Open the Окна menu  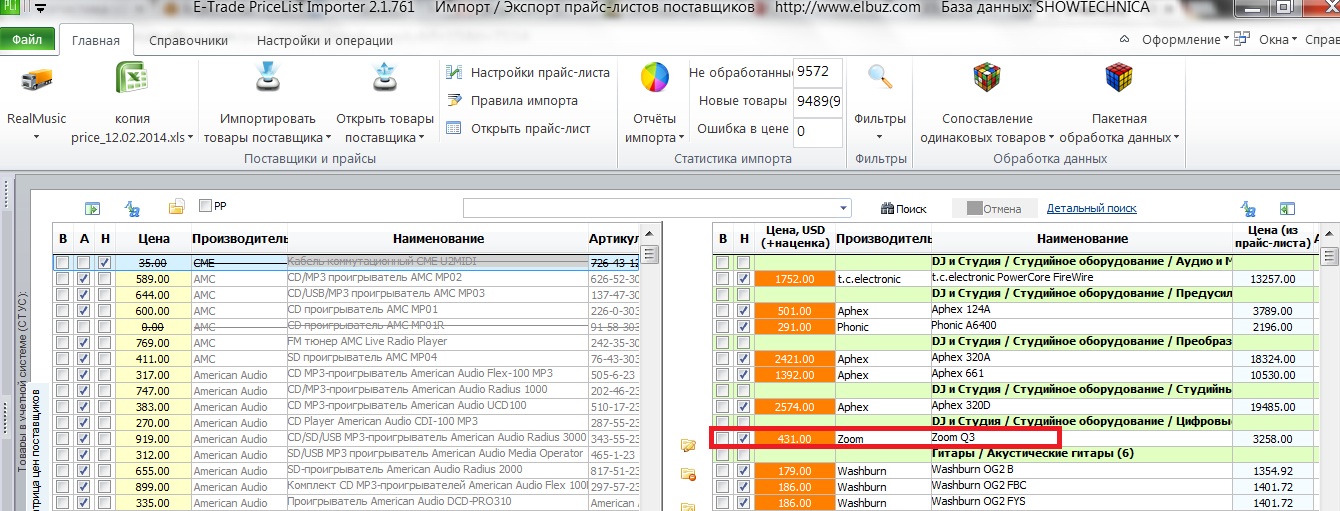pyautogui.click(x=1278, y=40)
